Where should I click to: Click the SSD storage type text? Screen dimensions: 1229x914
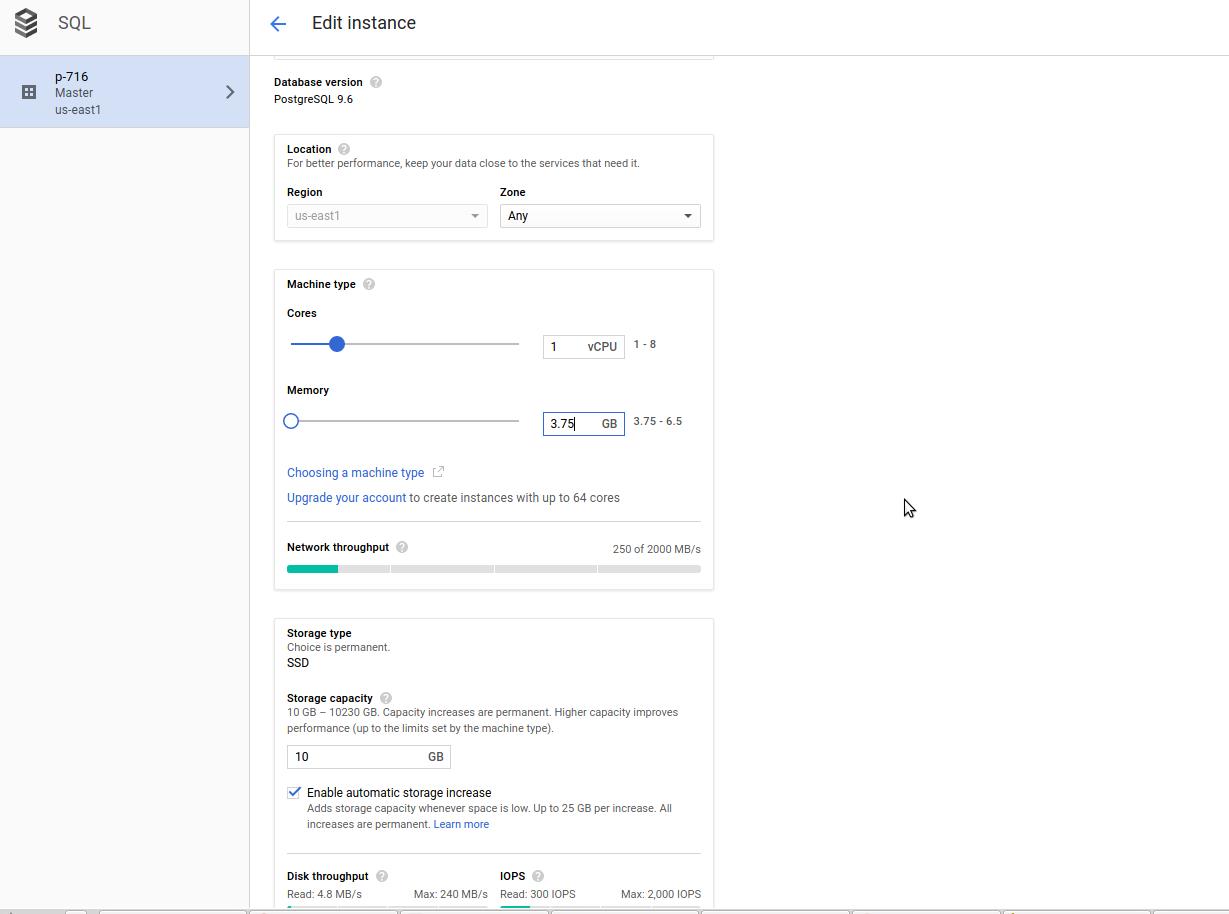(298, 663)
